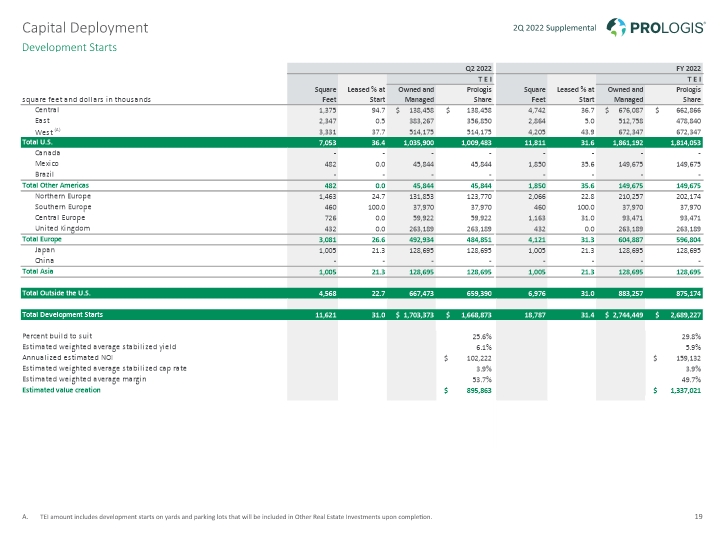Click the 25.6% build to suit value
The width and height of the screenshot is (720, 540).
482,337
